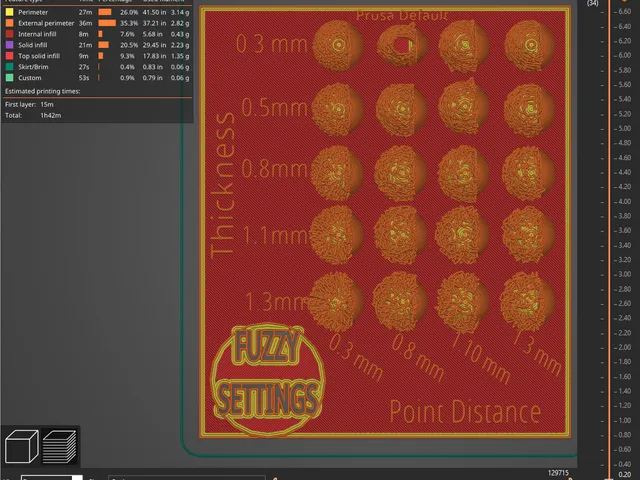The height and width of the screenshot is (480, 640).
Task: Click the vertical layer slider track
Action: [x=609, y=240]
